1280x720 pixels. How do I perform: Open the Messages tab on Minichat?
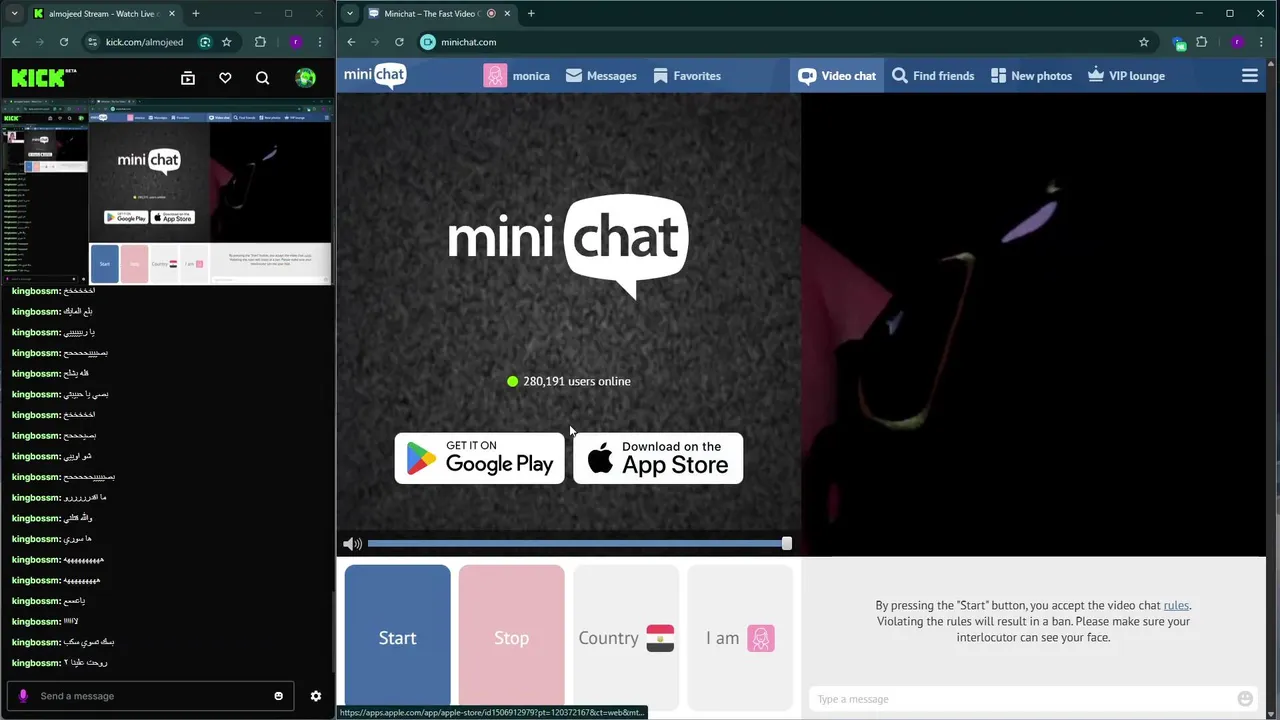(601, 76)
